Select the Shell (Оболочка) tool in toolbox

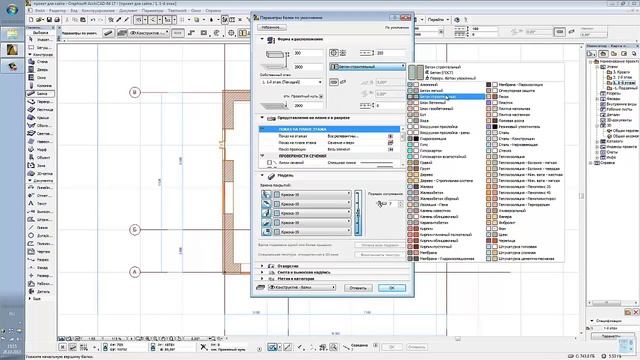pyautogui.click(x=40, y=125)
